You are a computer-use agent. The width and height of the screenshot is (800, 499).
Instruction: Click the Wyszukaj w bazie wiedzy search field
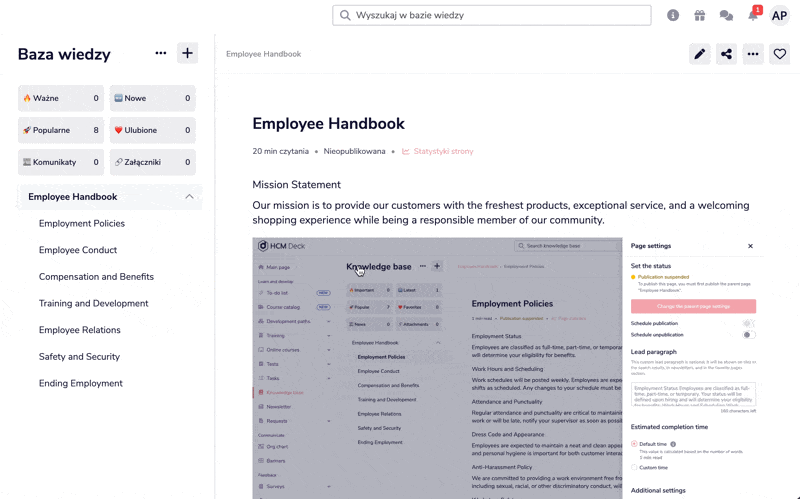(x=492, y=16)
